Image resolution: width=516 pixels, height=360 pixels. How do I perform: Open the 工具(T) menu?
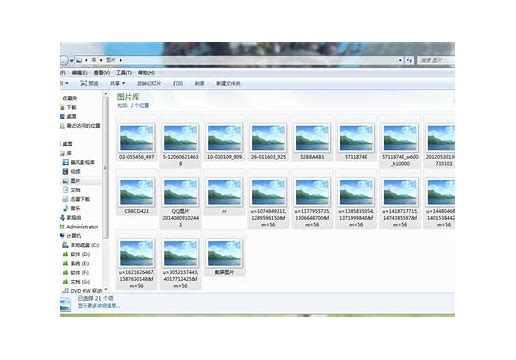pos(124,73)
